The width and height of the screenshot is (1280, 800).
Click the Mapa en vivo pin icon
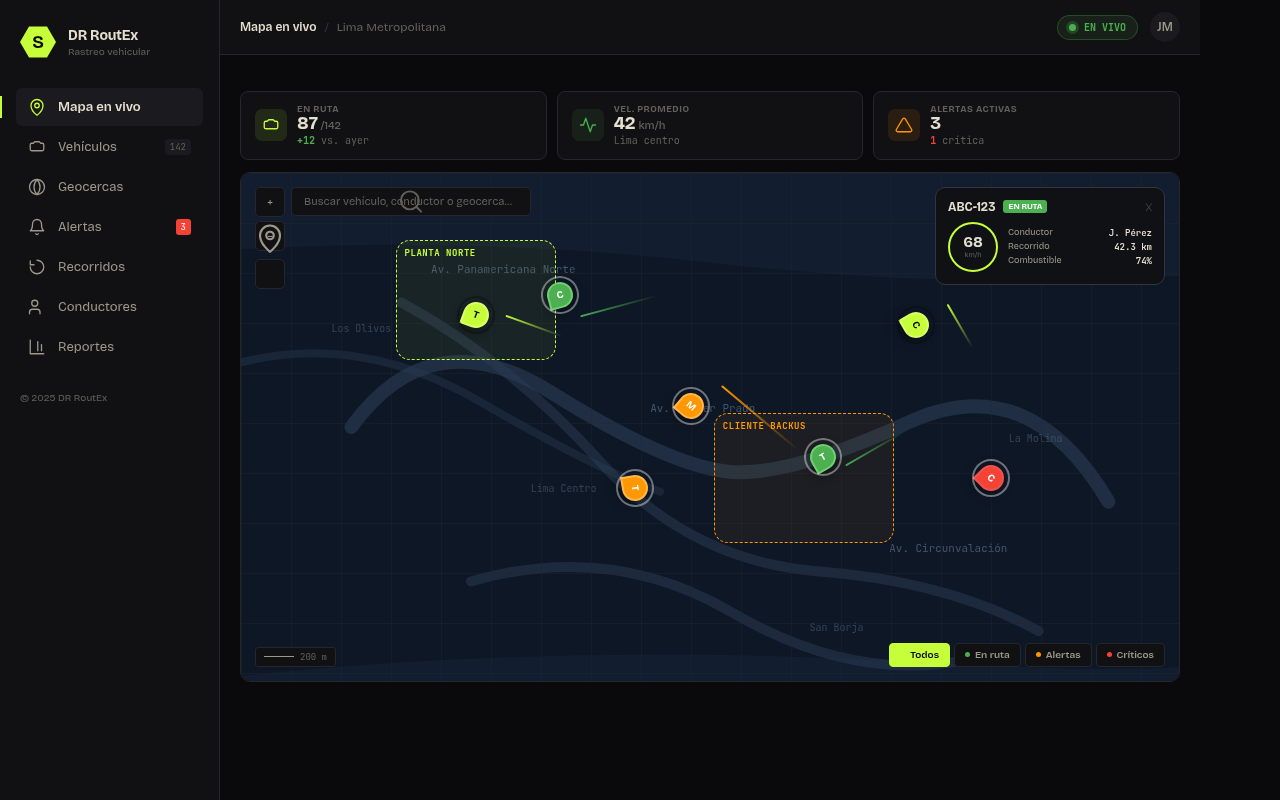tap(37, 107)
